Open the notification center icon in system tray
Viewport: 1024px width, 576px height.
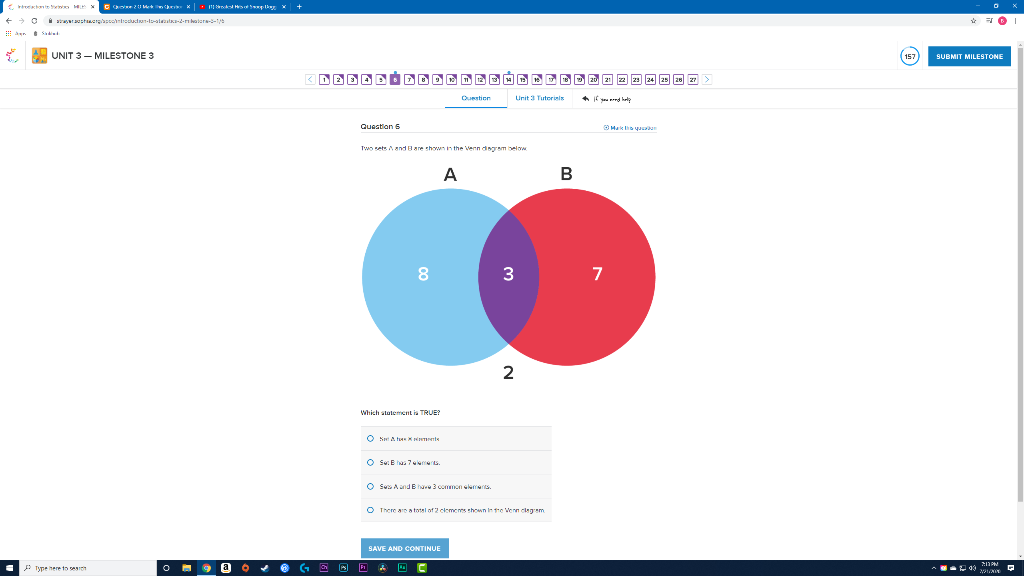(x=1011, y=568)
